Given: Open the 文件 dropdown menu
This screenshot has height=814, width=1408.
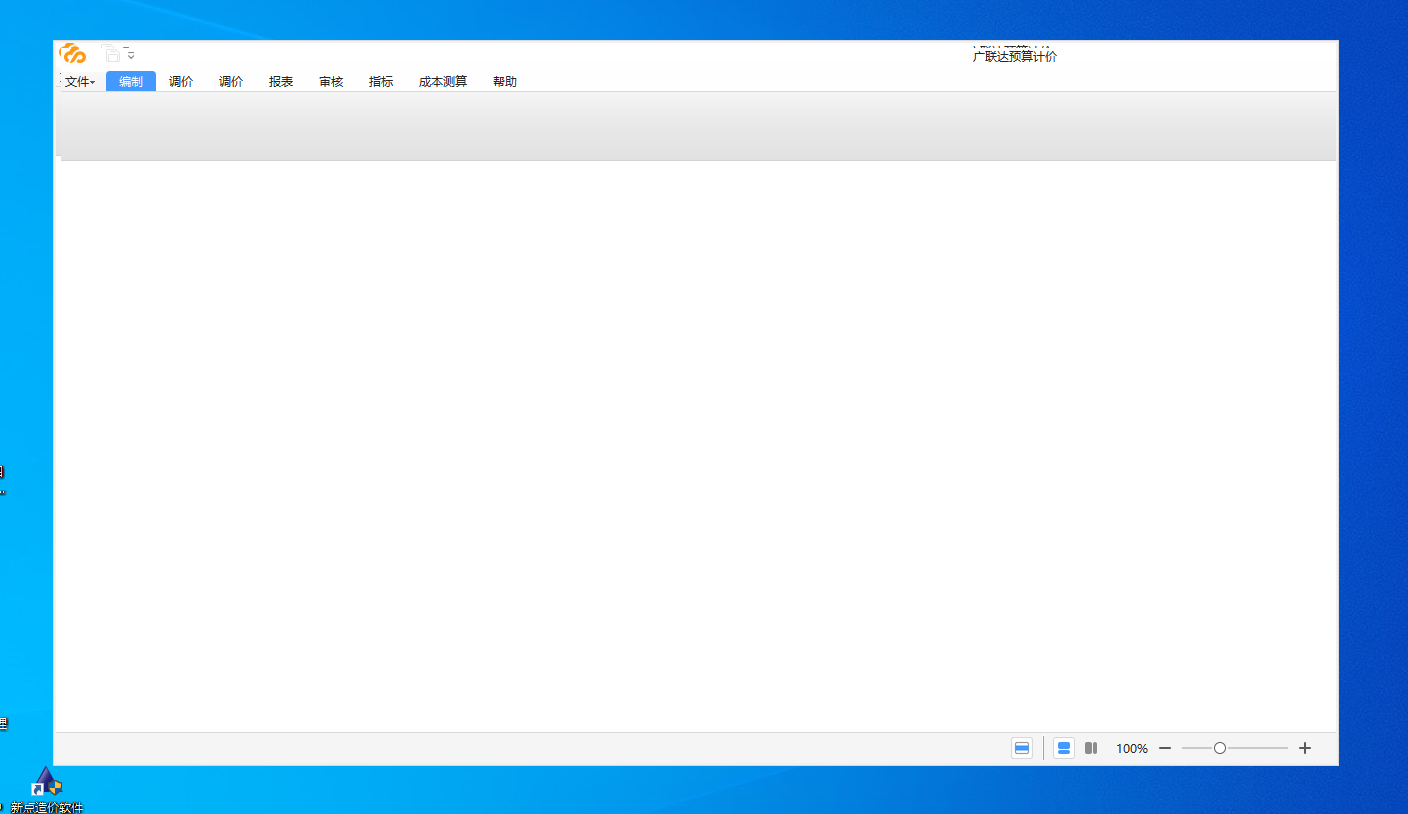Looking at the screenshot, I should click(80, 82).
